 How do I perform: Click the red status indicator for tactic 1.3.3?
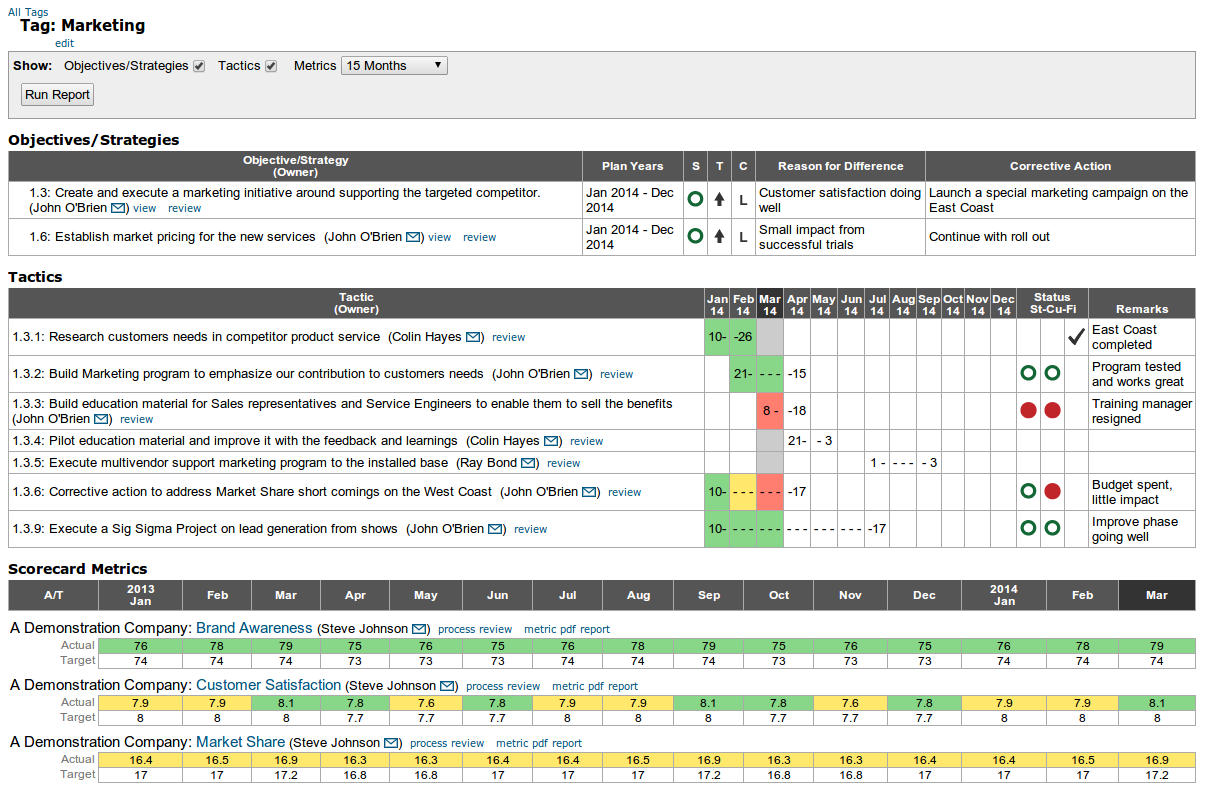[1028, 411]
